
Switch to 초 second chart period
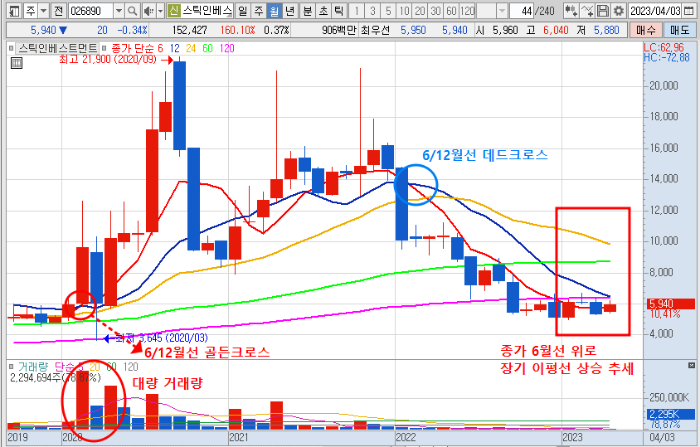[324, 11]
